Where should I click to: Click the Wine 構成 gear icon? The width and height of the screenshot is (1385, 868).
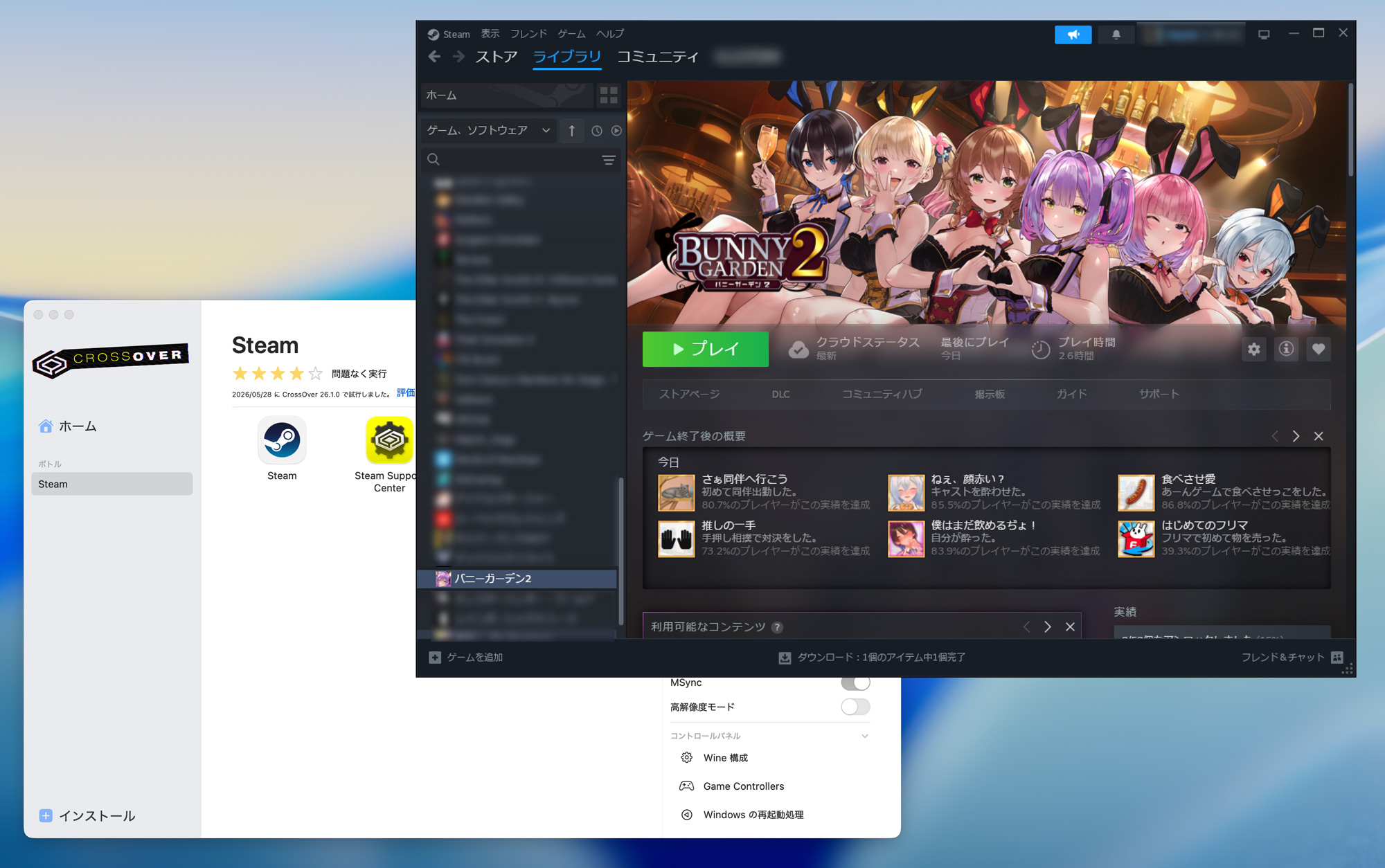click(686, 757)
